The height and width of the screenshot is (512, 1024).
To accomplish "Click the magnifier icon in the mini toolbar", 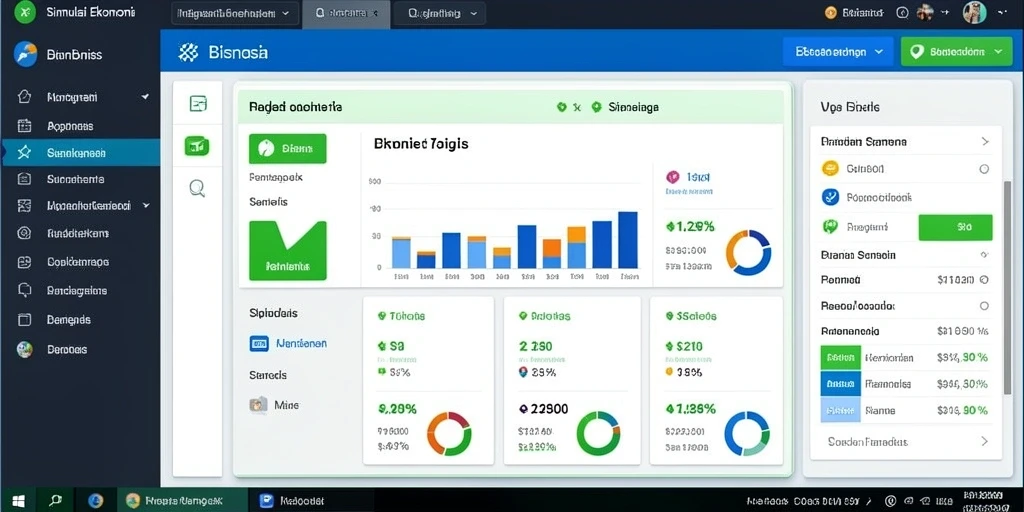I will 197,189.
